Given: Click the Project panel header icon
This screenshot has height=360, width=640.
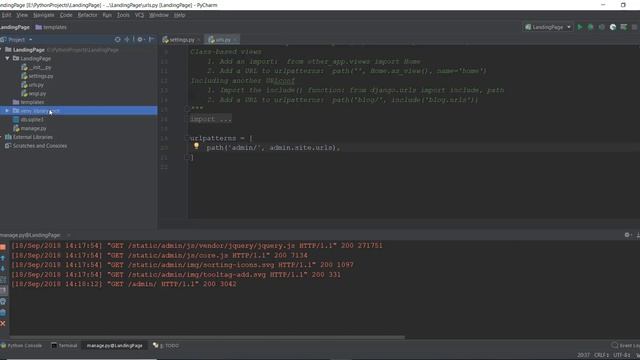Looking at the screenshot, I should point(3,40).
